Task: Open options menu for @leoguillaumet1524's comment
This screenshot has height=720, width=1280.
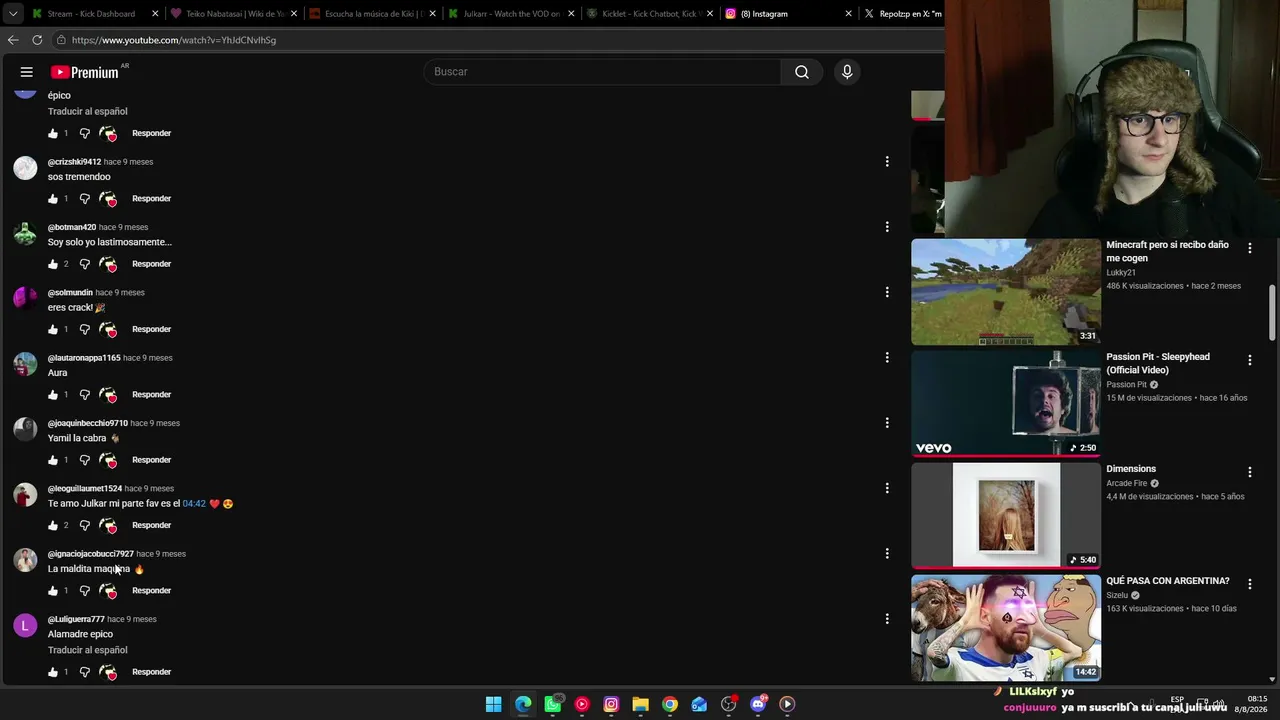Action: [x=887, y=488]
